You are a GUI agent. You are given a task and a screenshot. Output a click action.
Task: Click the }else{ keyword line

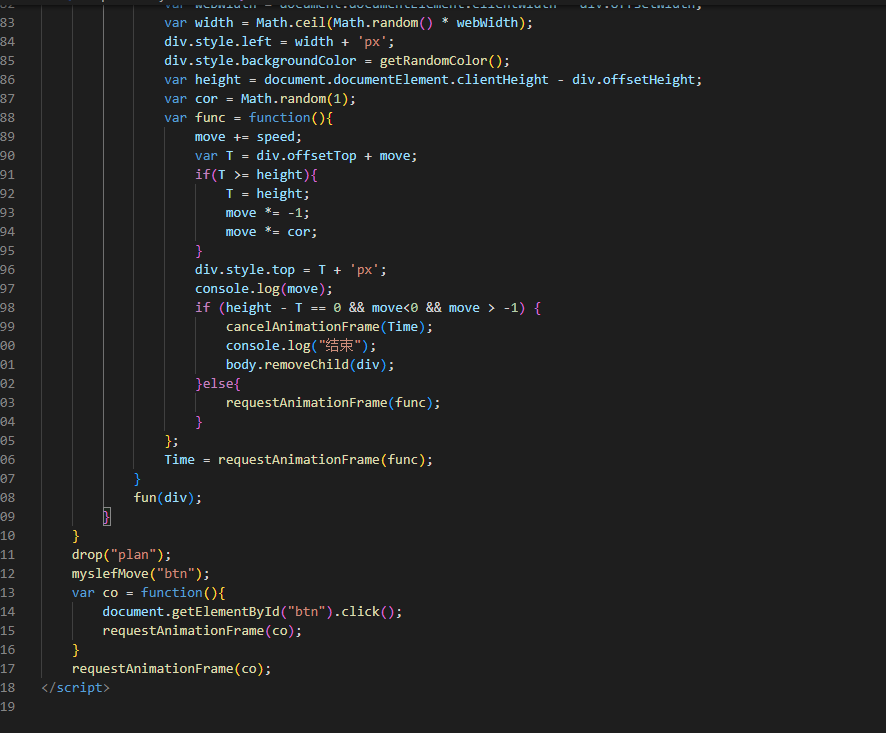[218, 384]
